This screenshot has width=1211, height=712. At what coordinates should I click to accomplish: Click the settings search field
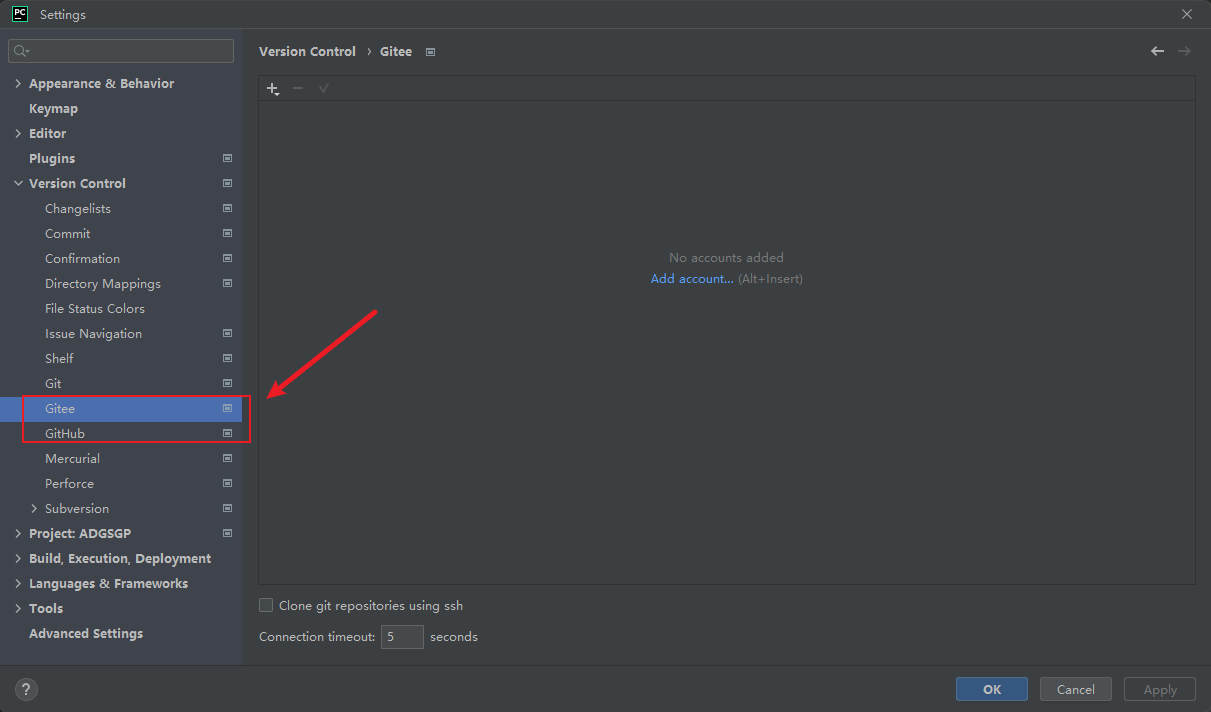(x=121, y=51)
